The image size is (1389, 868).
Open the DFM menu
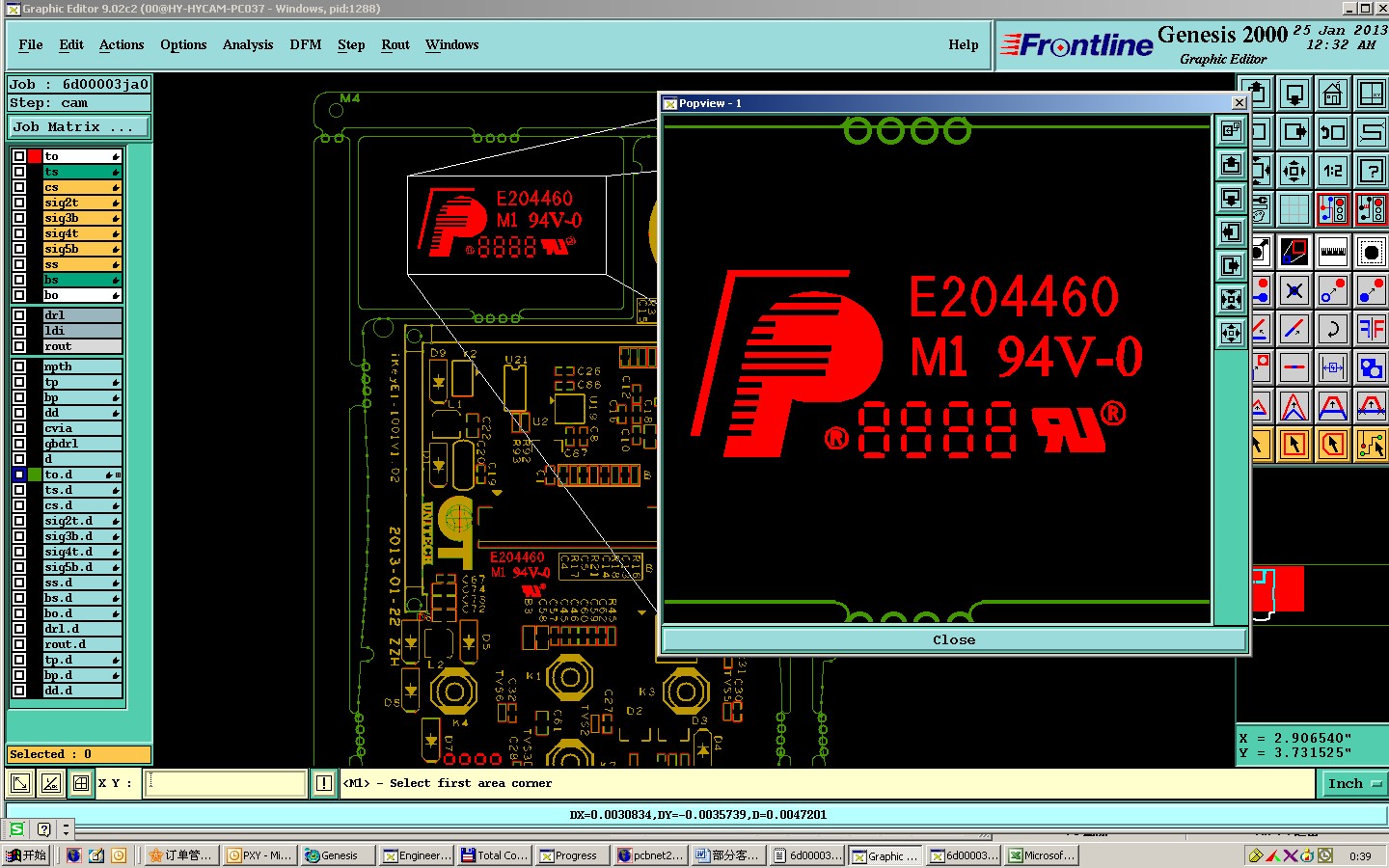point(306,44)
